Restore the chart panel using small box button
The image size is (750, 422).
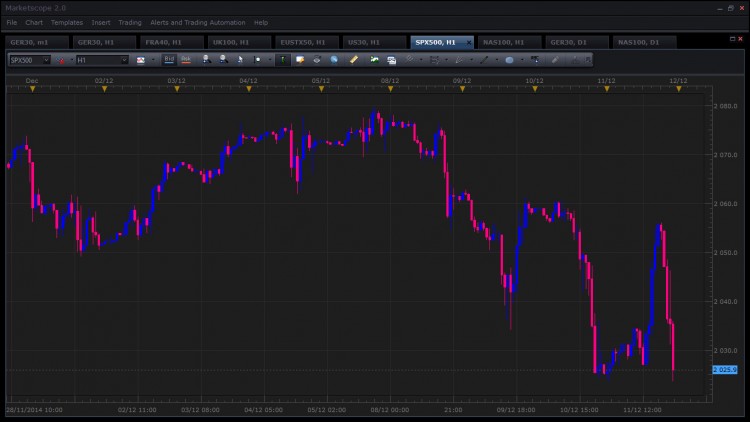(x=732, y=39)
